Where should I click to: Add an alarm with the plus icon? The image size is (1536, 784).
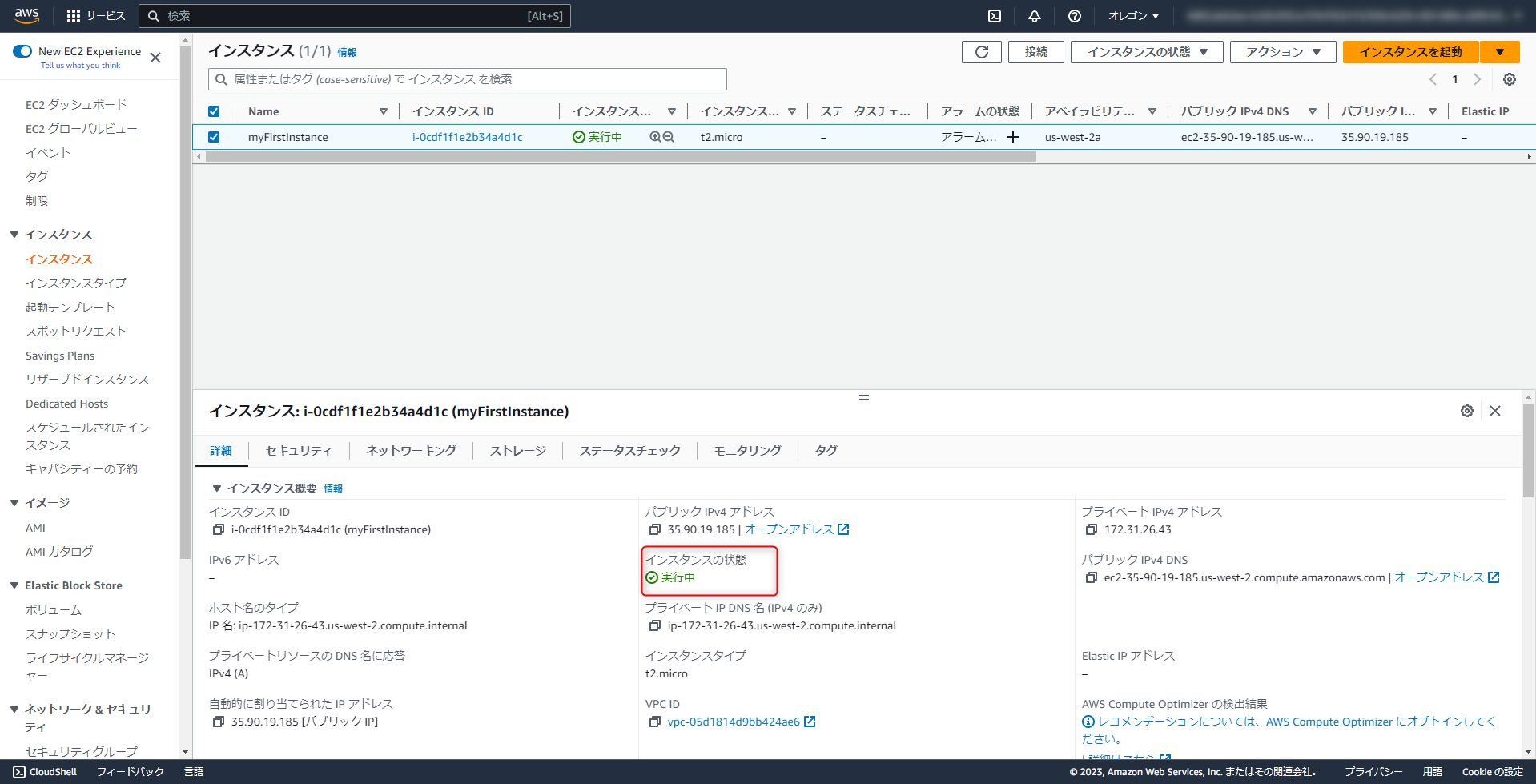pyautogui.click(x=1013, y=137)
